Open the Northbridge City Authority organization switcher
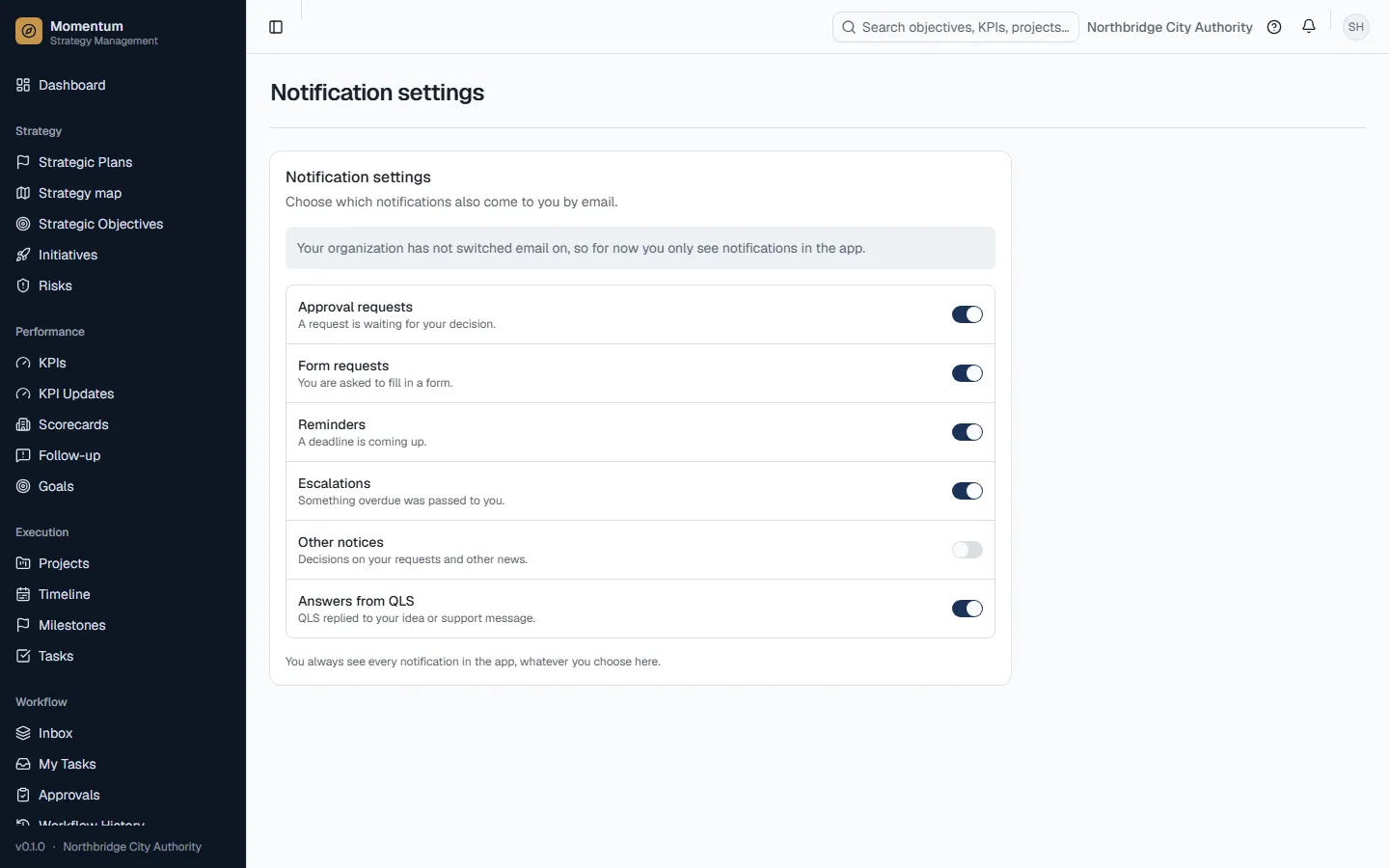 (x=1169, y=27)
